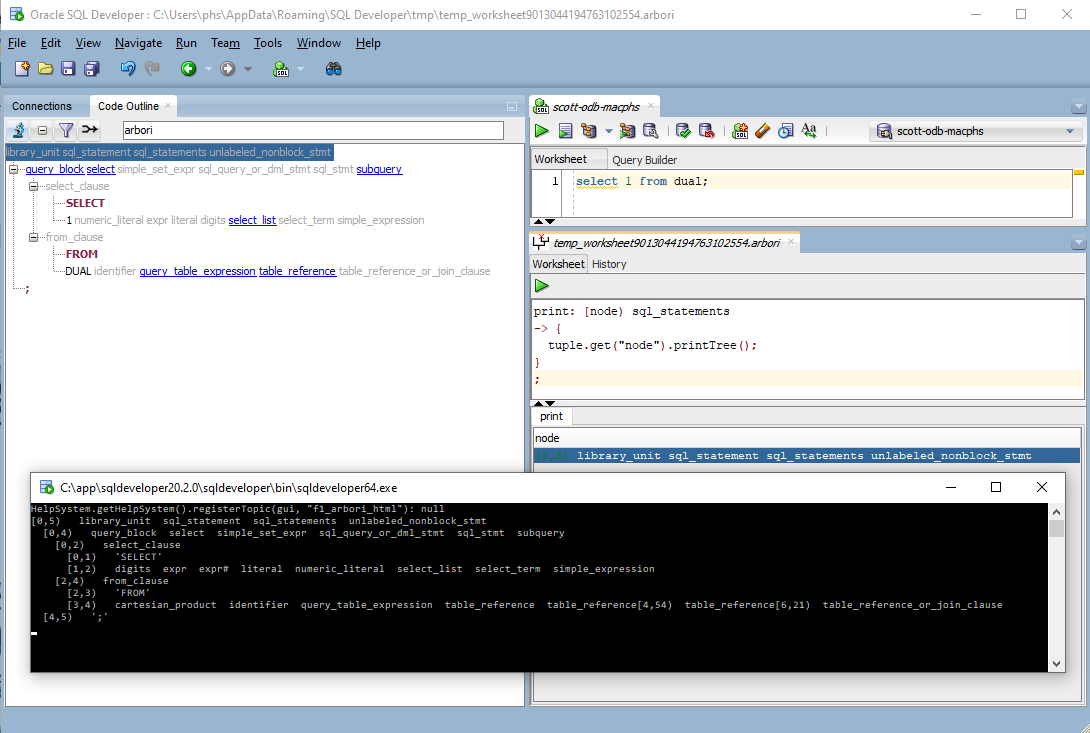Collapse the from_clause tree node
The image size is (1090, 733).
click(x=33, y=237)
